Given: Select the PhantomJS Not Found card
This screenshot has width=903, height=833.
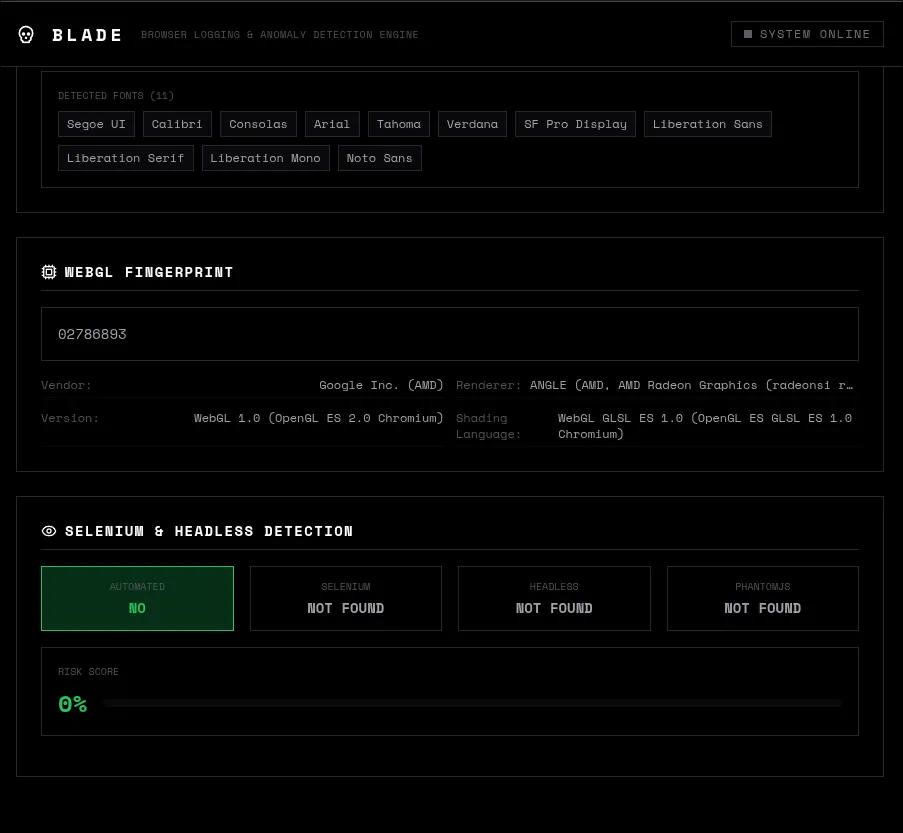Looking at the screenshot, I should (x=762, y=598).
